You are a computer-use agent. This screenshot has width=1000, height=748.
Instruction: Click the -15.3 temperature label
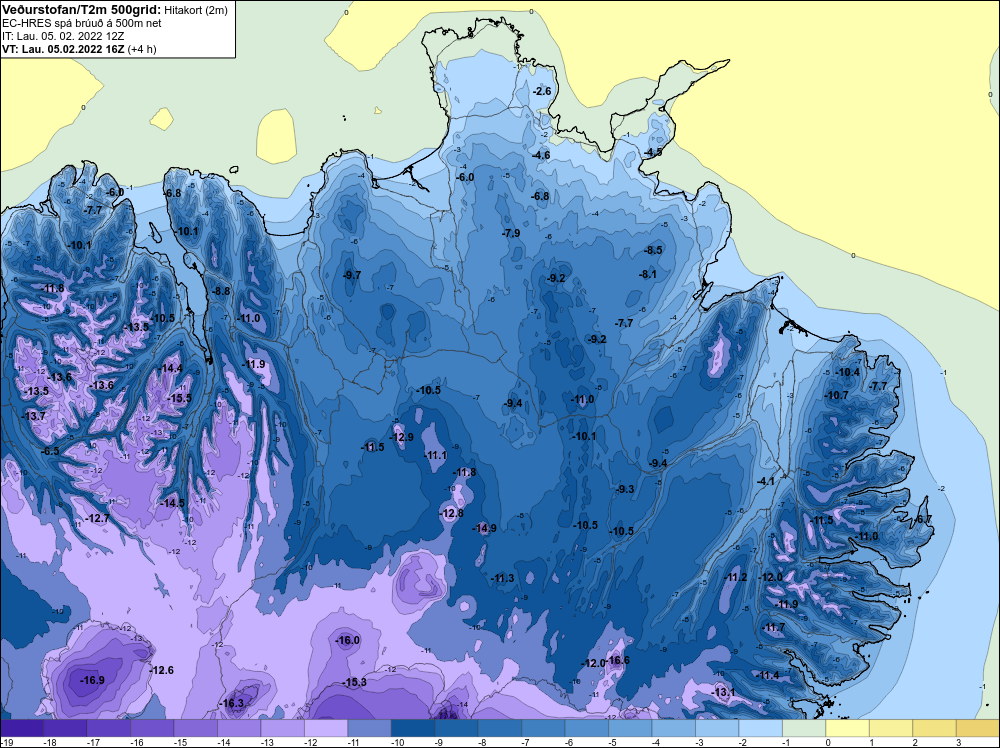pyautogui.click(x=355, y=682)
